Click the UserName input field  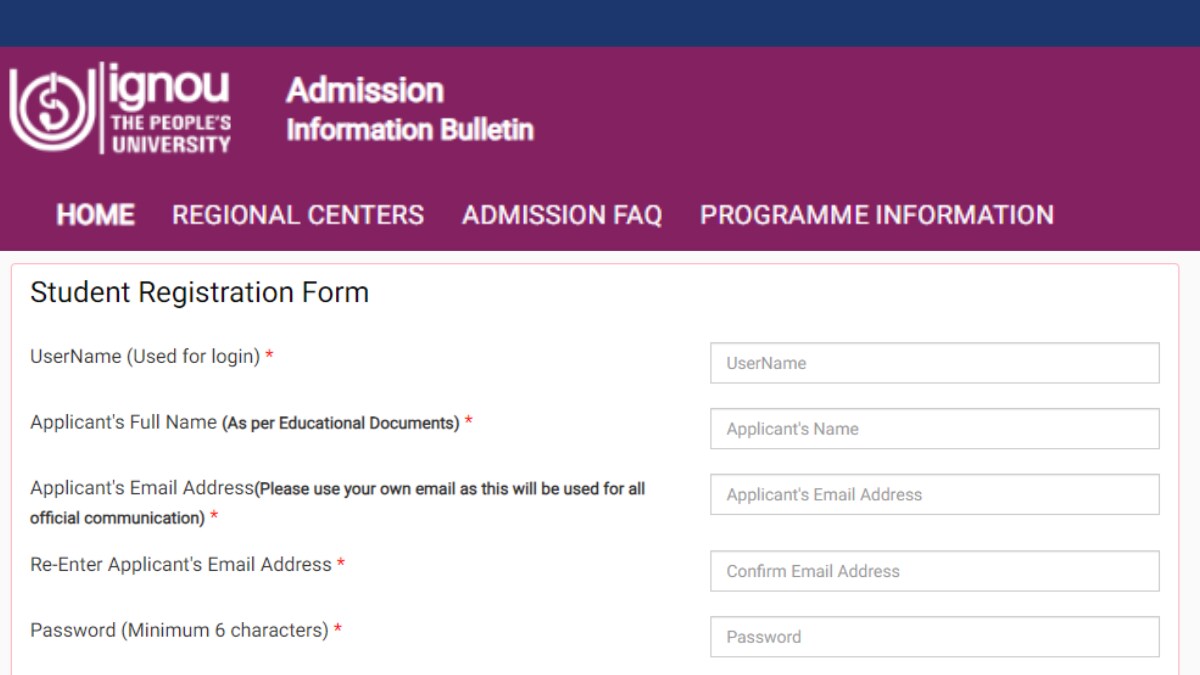pos(933,363)
